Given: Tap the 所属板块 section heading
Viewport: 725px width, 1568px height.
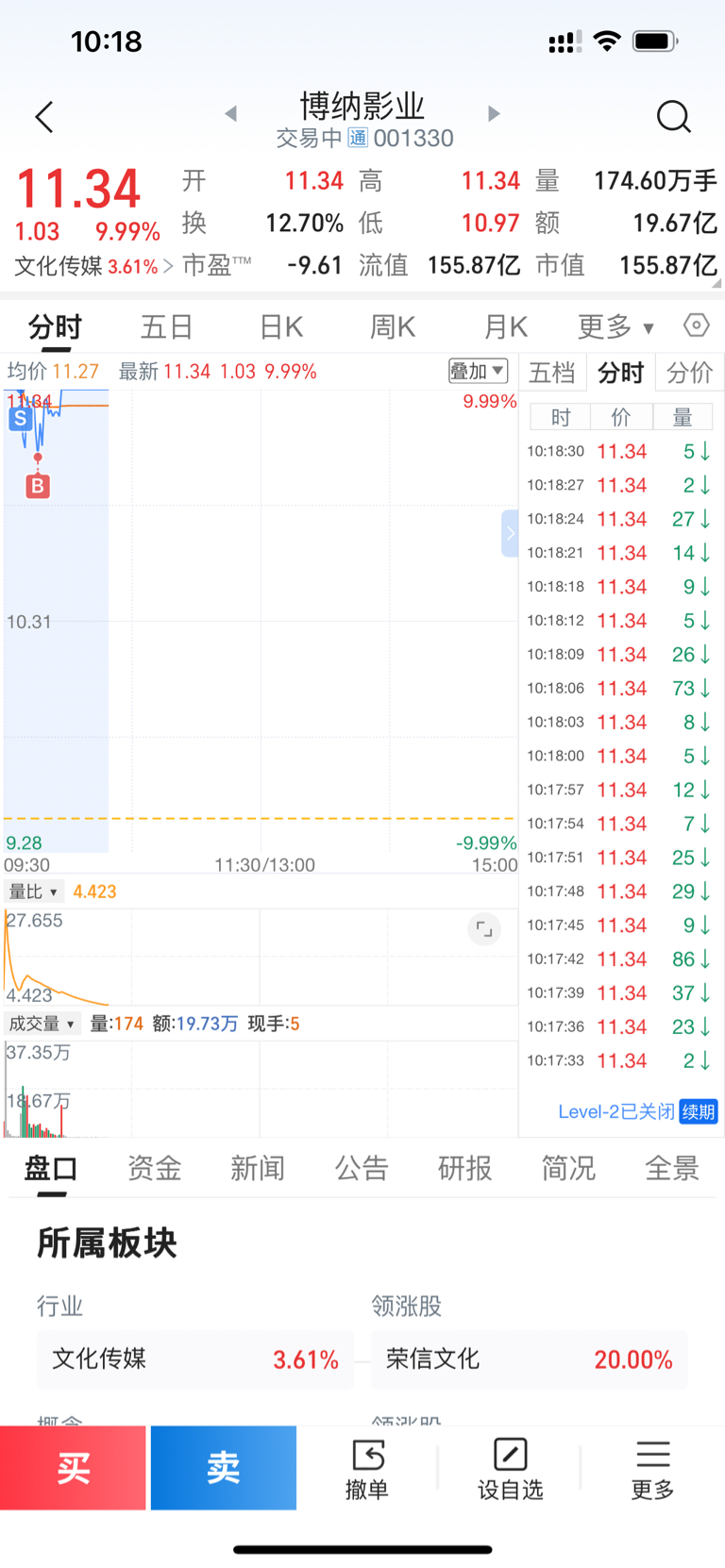Looking at the screenshot, I should (x=107, y=1243).
